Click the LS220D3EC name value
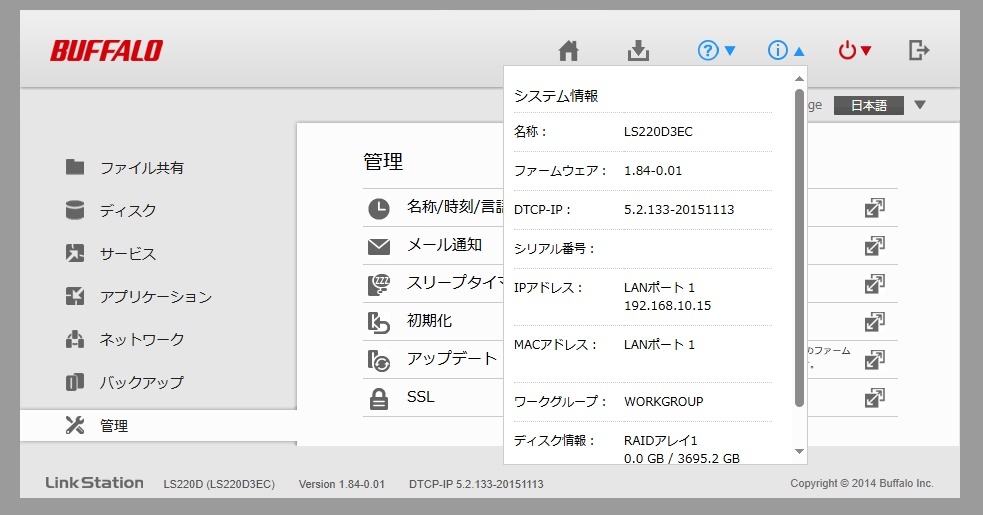 658,132
